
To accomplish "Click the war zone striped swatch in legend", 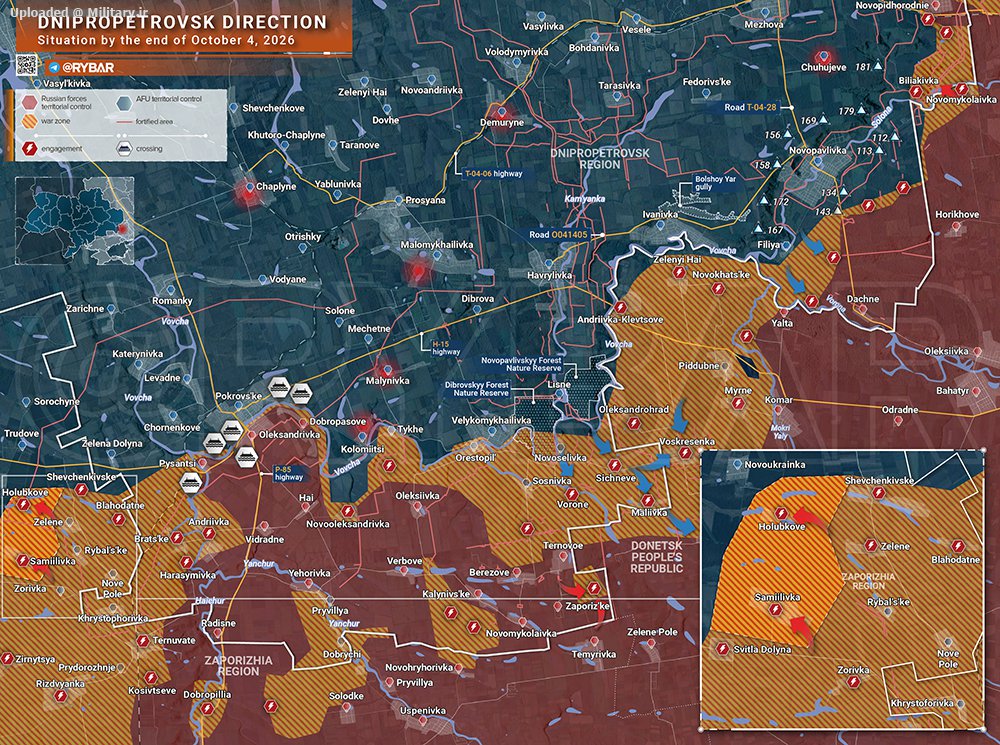I will click(x=29, y=121).
